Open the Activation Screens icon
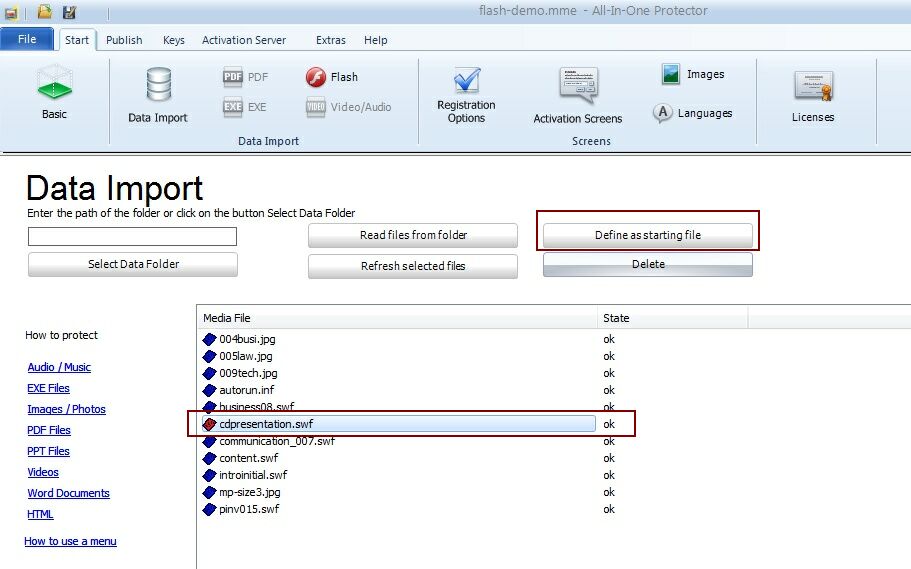 click(x=578, y=87)
